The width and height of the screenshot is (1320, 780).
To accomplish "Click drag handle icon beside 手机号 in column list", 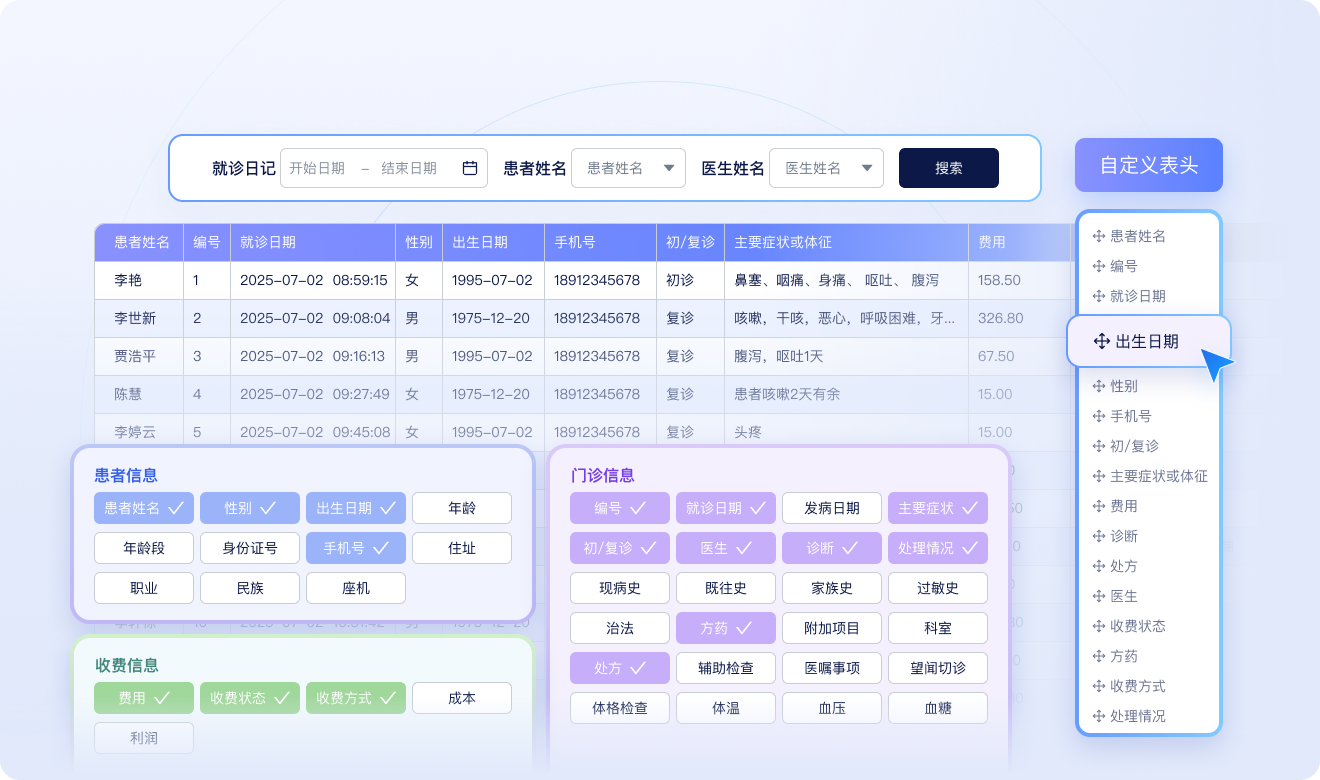I will click(1098, 416).
